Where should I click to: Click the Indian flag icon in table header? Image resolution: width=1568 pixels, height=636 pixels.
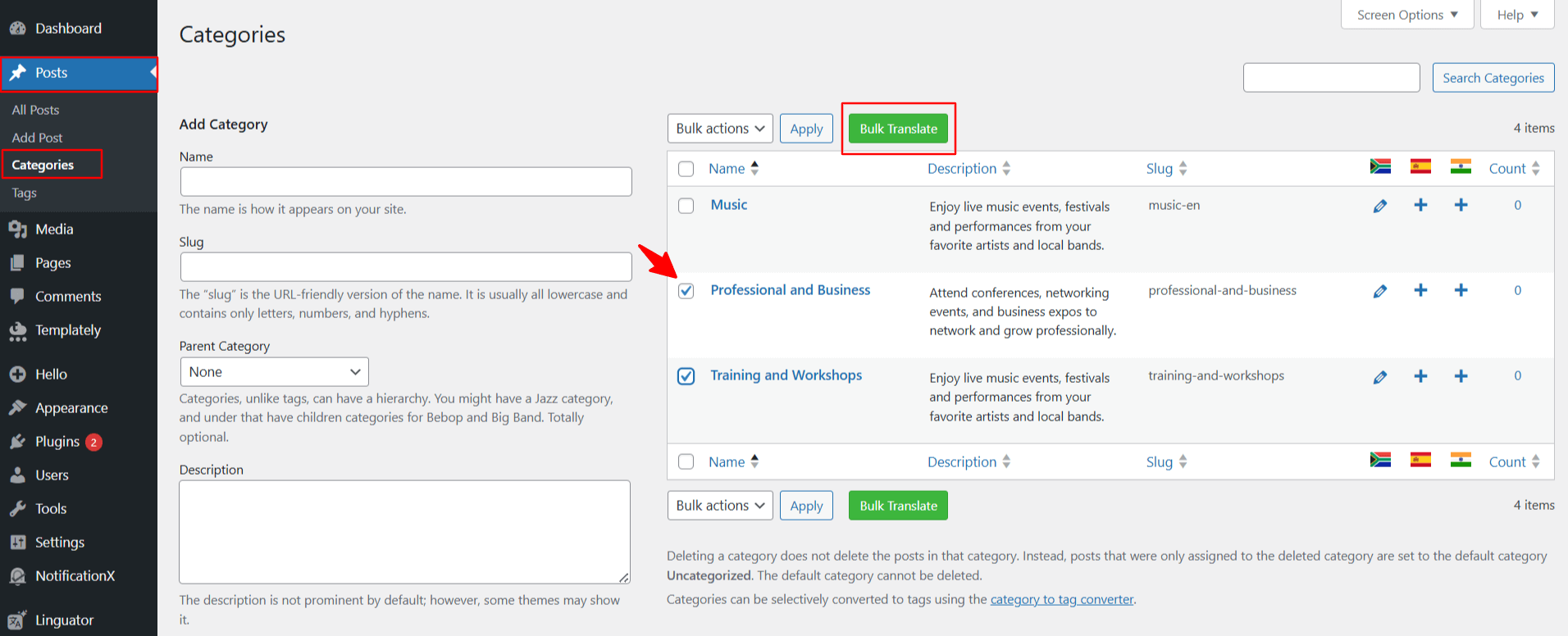pos(1461,166)
